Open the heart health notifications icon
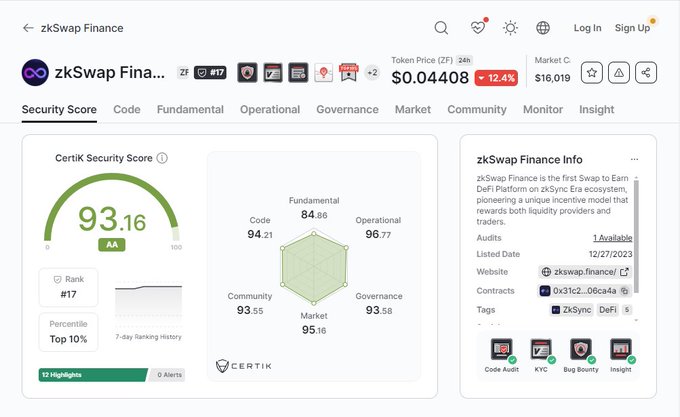Screen dimensions: 680x417 [x=478, y=28]
